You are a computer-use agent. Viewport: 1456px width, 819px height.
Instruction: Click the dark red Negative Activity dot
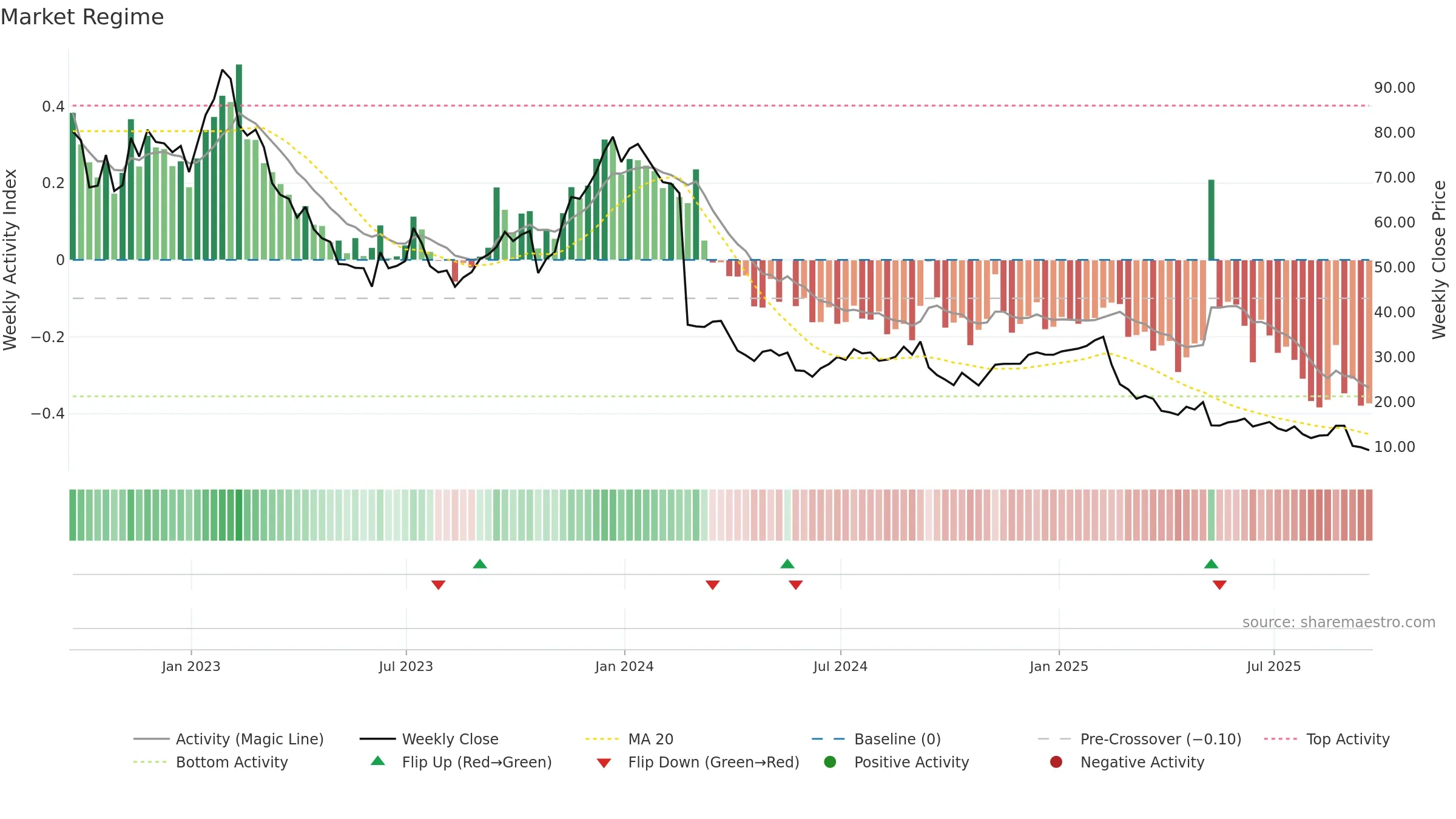(1056, 762)
